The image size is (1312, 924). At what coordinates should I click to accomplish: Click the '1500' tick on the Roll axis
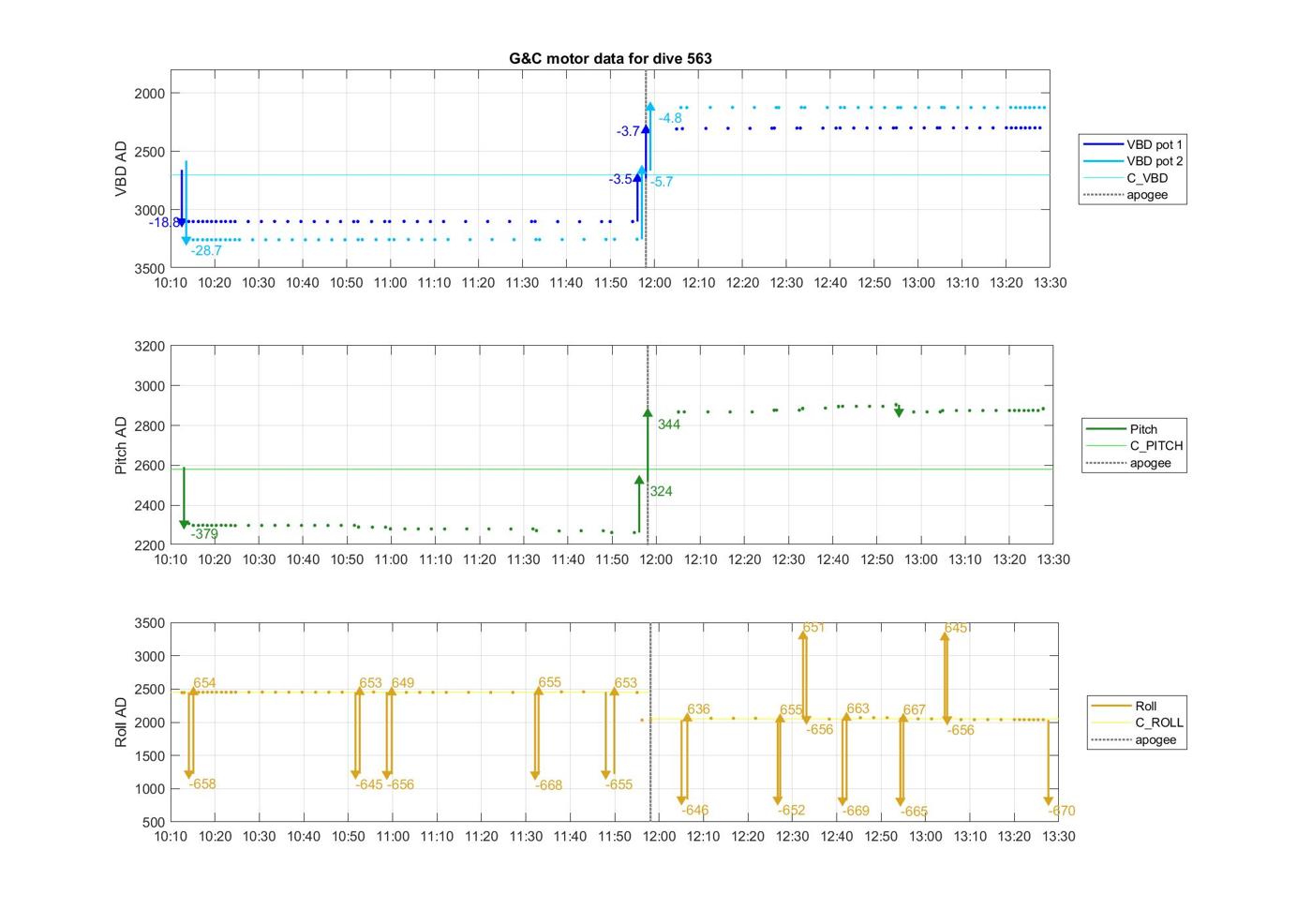tap(149, 755)
